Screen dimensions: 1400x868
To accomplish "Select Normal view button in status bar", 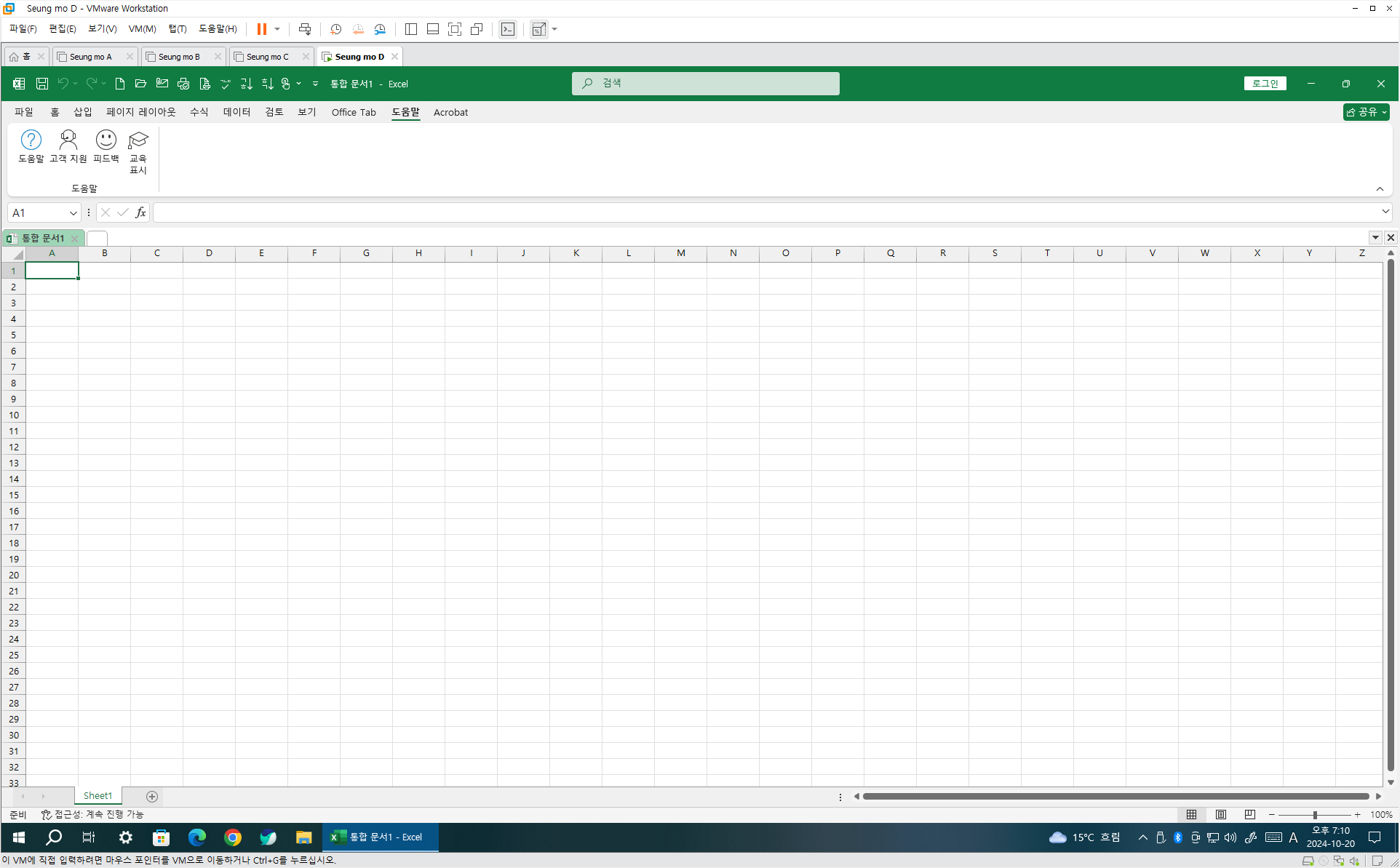I will pos(1192,815).
